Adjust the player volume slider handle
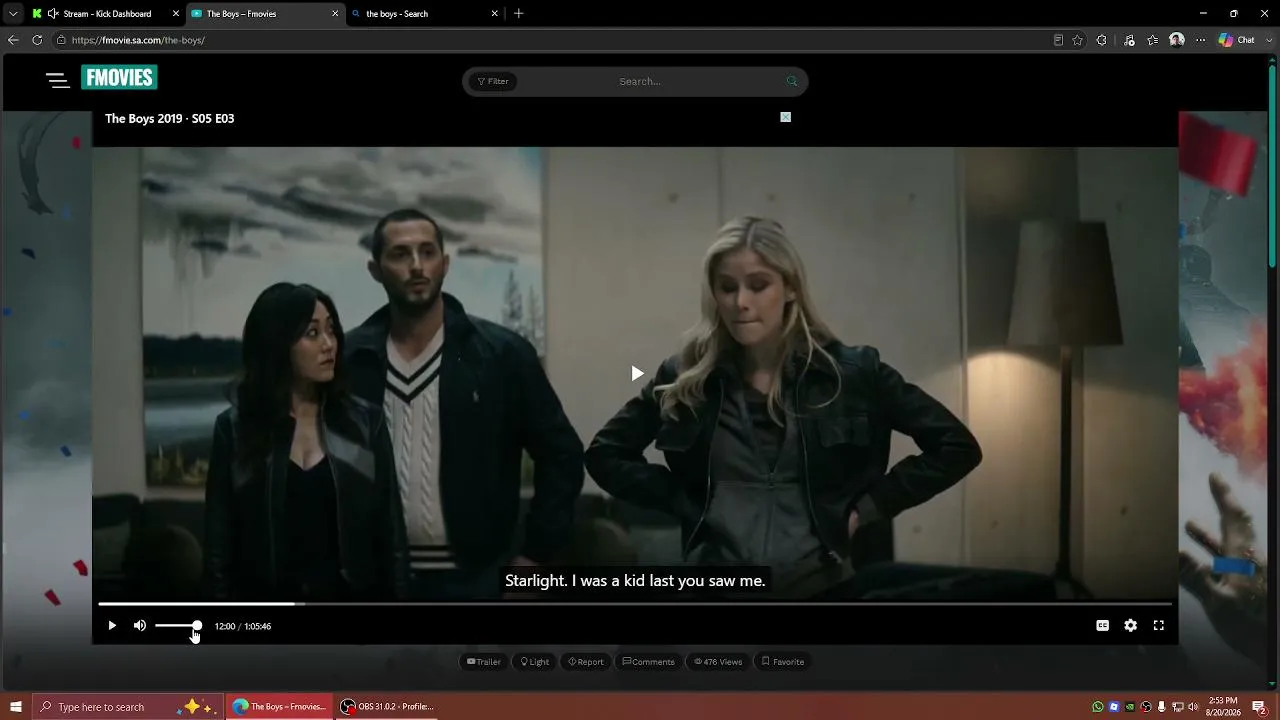This screenshot has width=1280, height=720. coord(196,626)
